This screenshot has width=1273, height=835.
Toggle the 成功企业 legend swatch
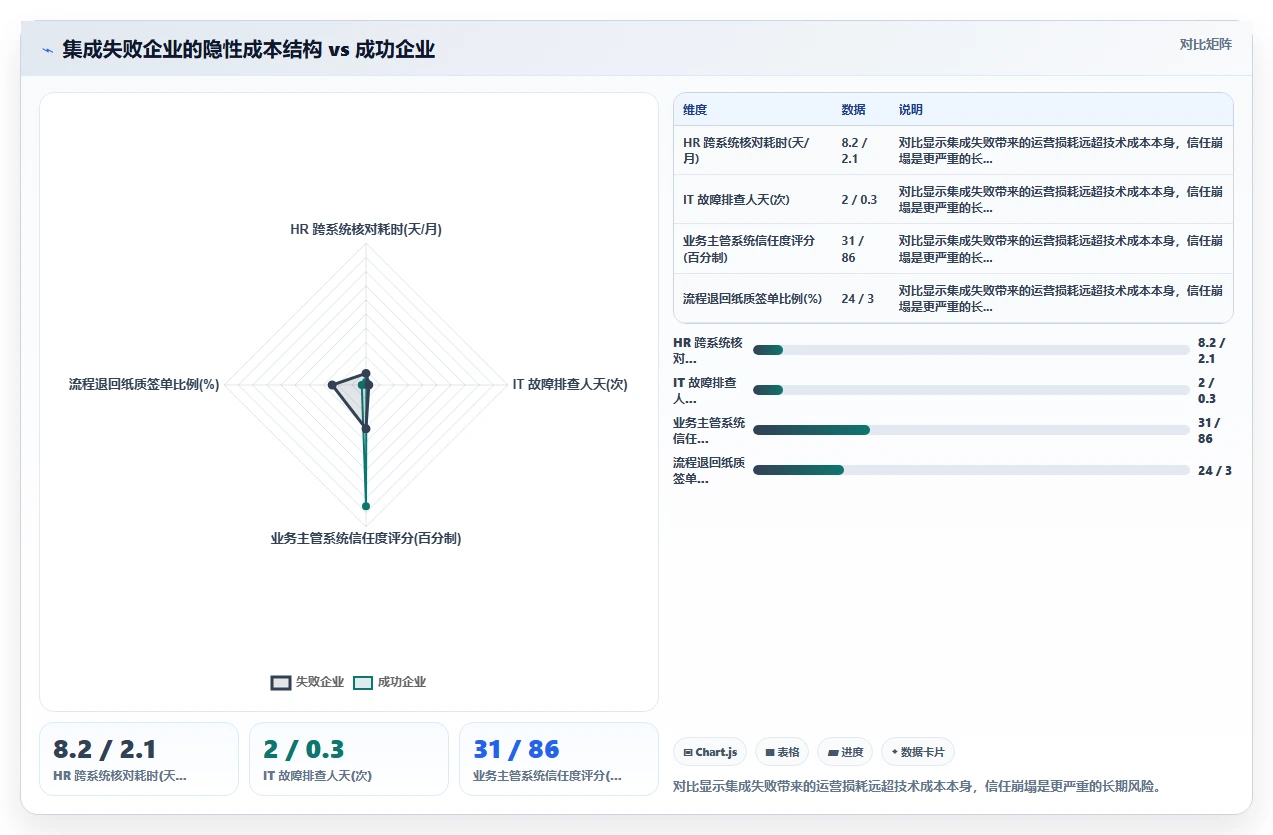363,683
